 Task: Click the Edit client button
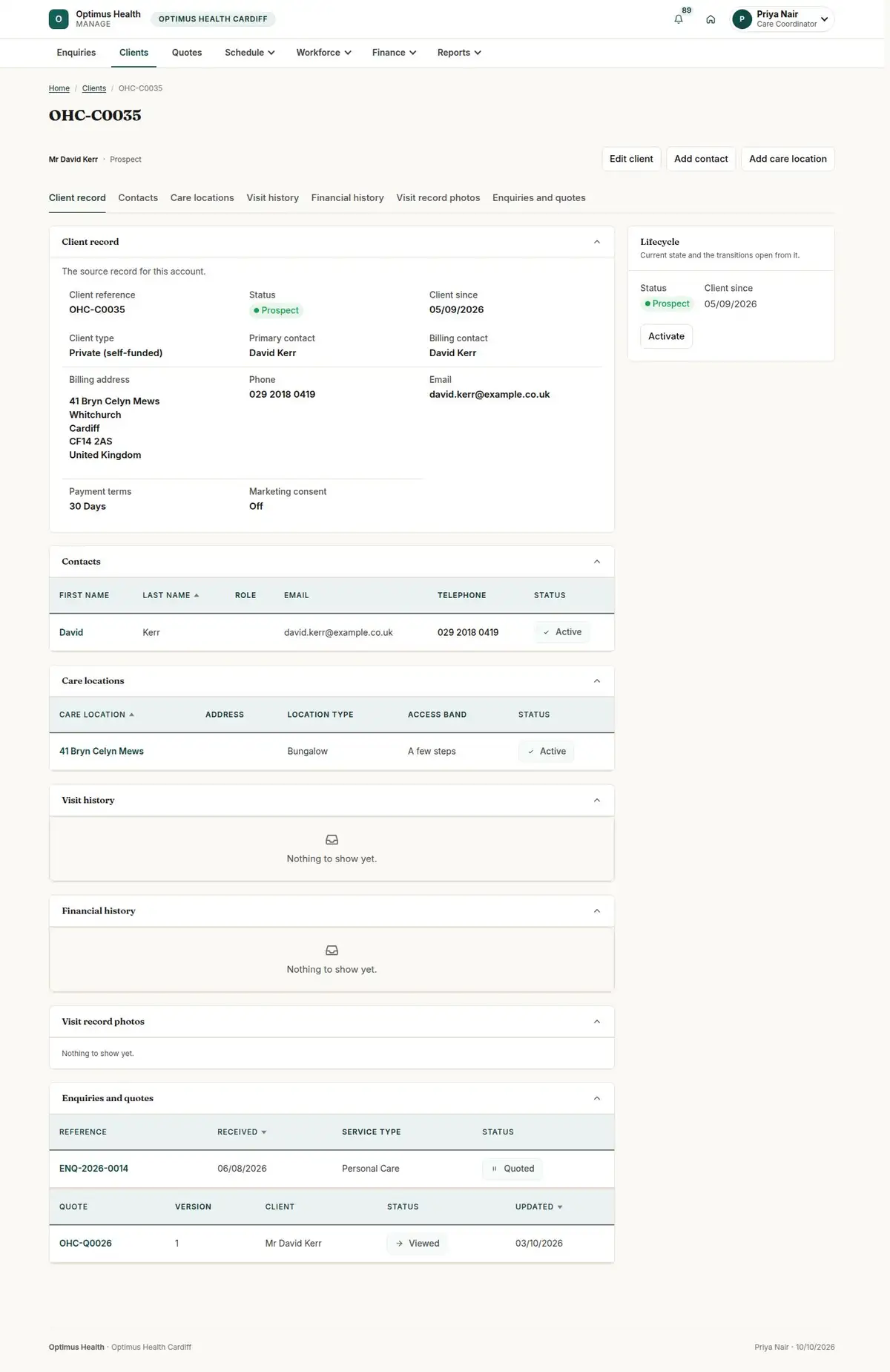coord(631,159)
